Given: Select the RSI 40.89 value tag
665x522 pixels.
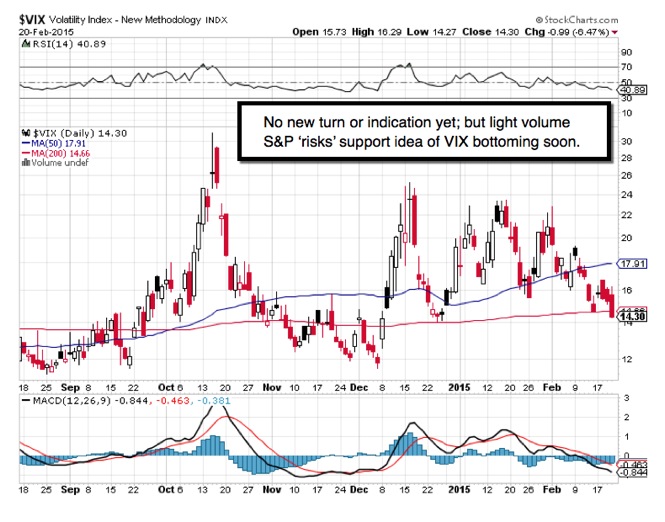Looking at the screenshot, I should pyautogui.click(x=631, y=90).
